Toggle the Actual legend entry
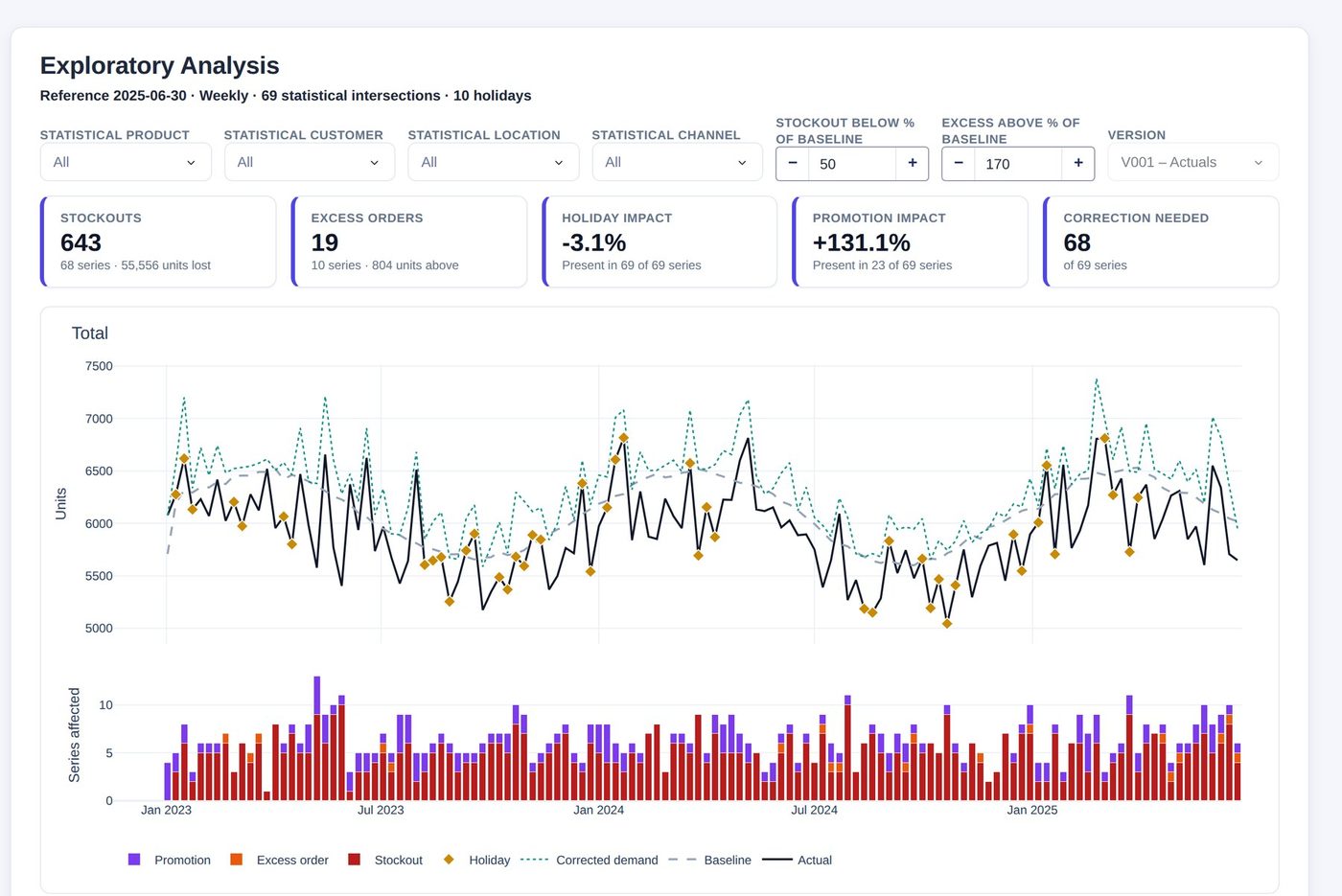The width and height of the screenshot is (1342, 896). [798, 860]
